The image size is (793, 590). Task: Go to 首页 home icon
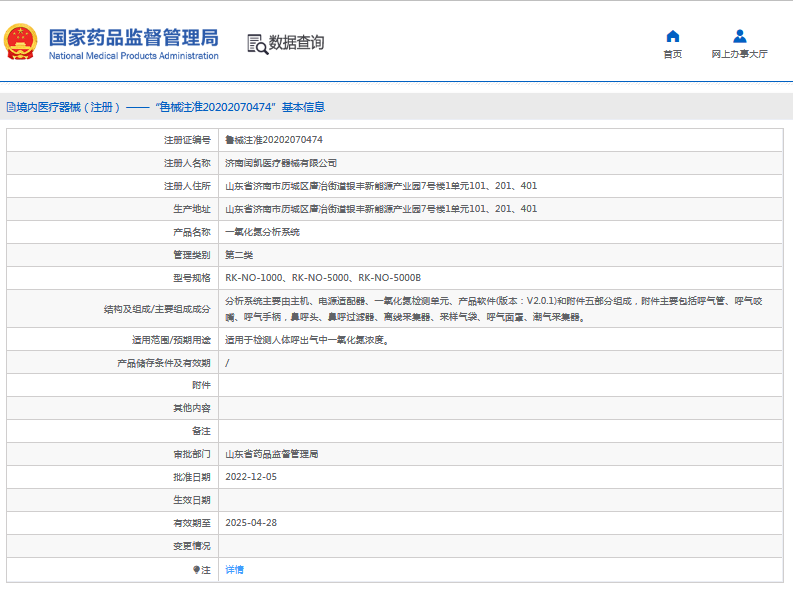tap(673, 36)
